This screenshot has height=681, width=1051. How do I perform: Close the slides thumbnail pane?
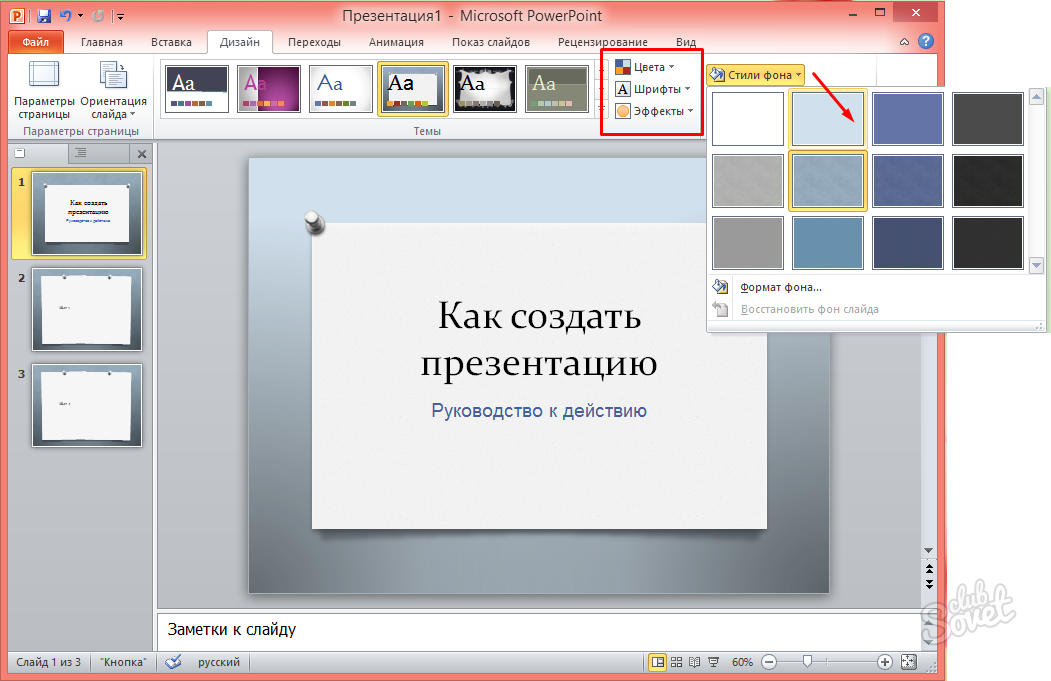point(141,154)
